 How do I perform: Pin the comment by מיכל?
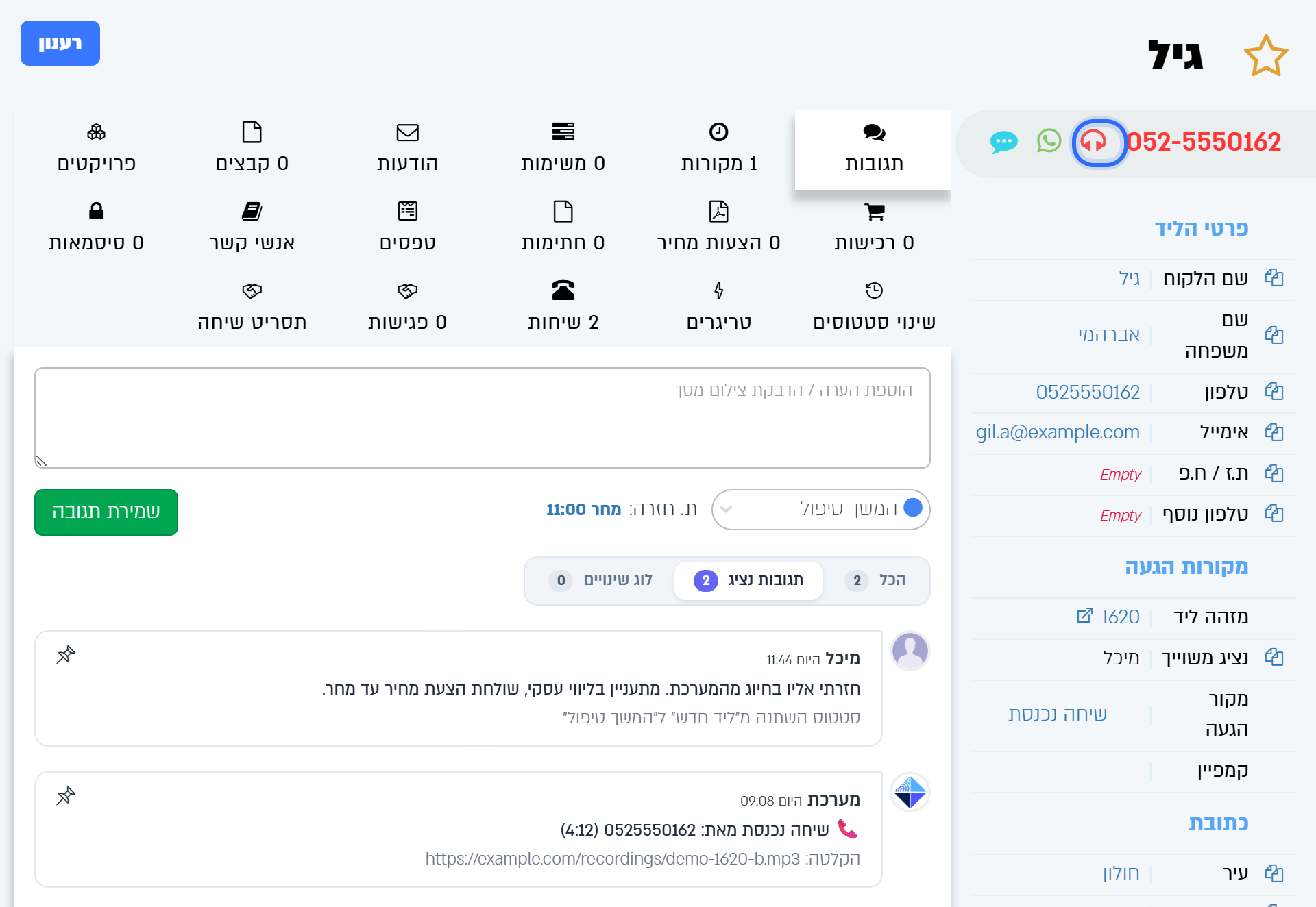click(66, 655)
